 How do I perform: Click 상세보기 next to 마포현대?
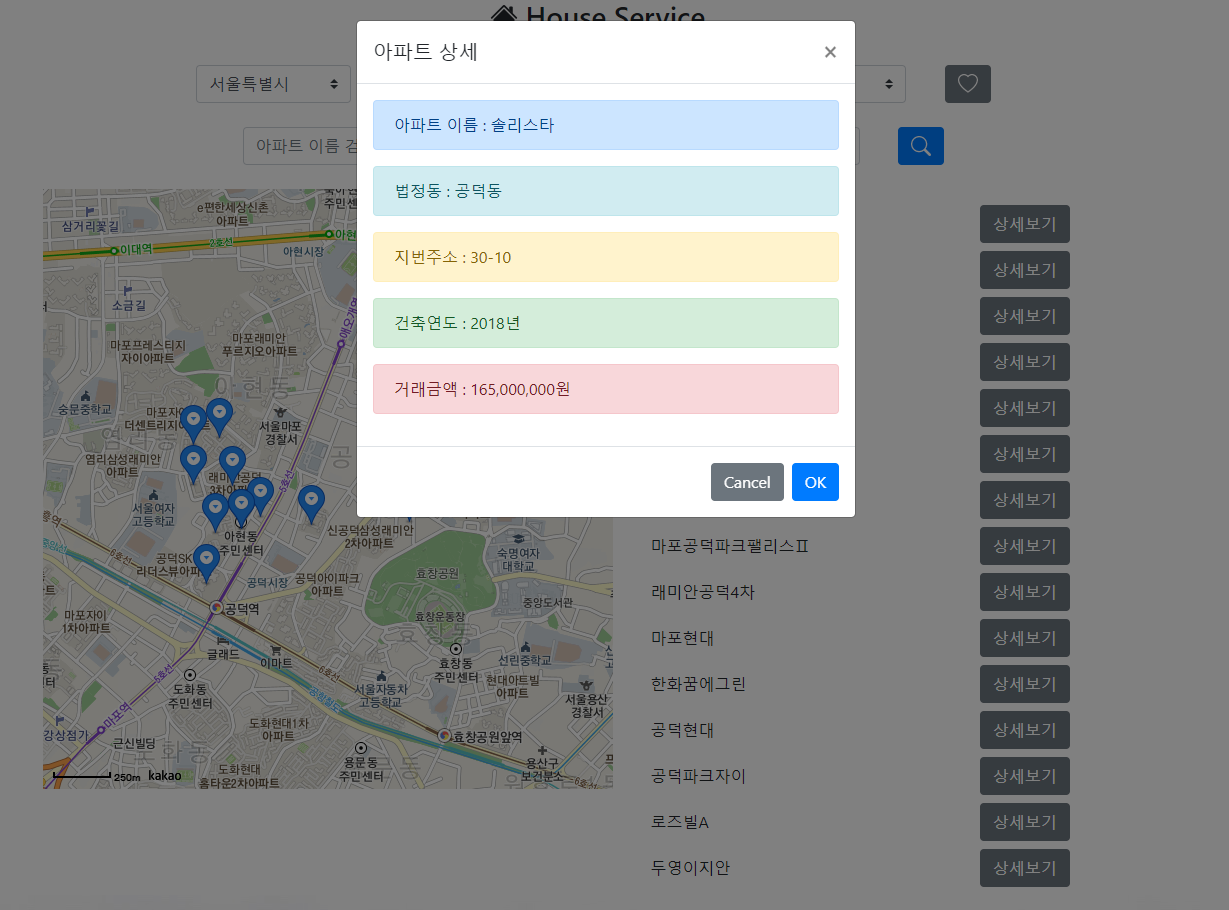tap(1024, 638)
